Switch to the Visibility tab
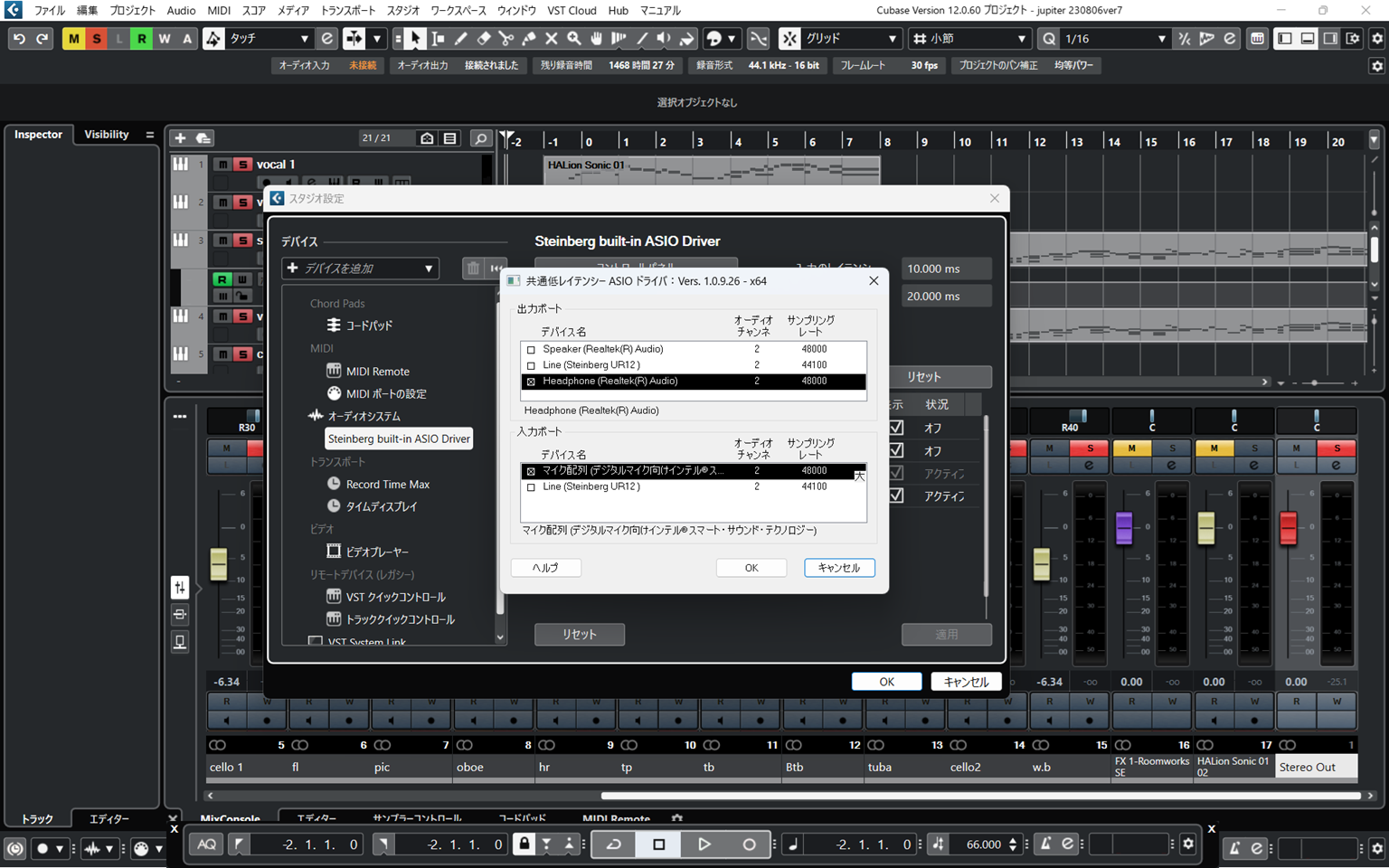This screenshot has width=1389, height=868. tap(107, 135)
